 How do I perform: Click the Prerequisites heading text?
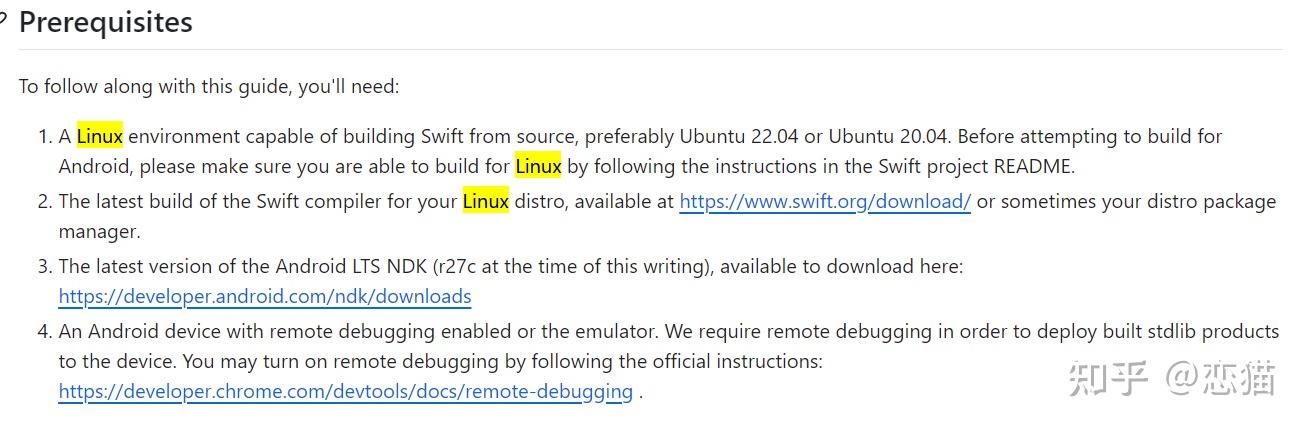[106, 22]
